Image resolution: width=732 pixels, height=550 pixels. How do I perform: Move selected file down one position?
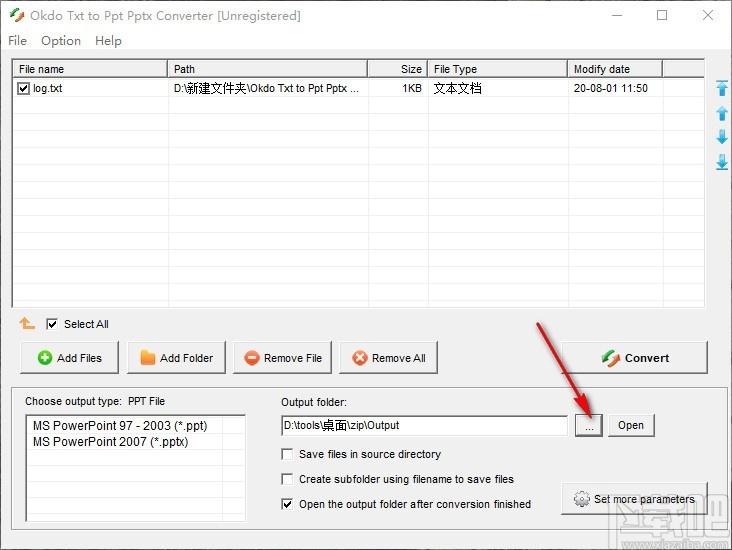(722, 137)
